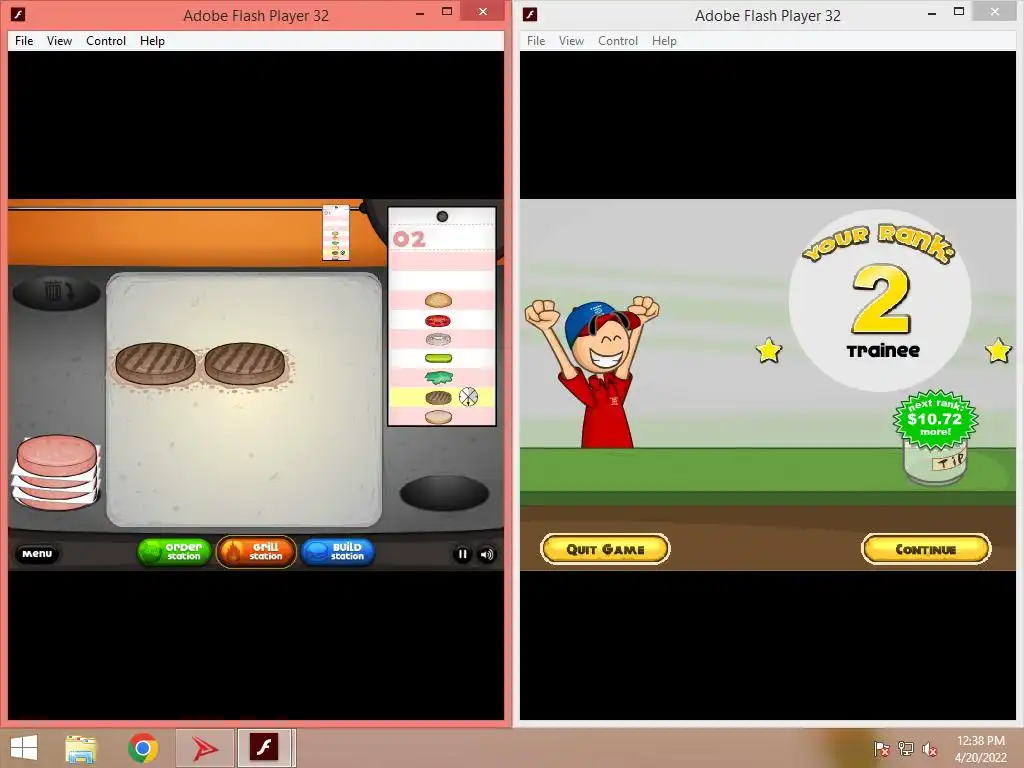Open the game Menu button
The width and height of the screenshot is (1024, 768).
(x=37, y=553)
